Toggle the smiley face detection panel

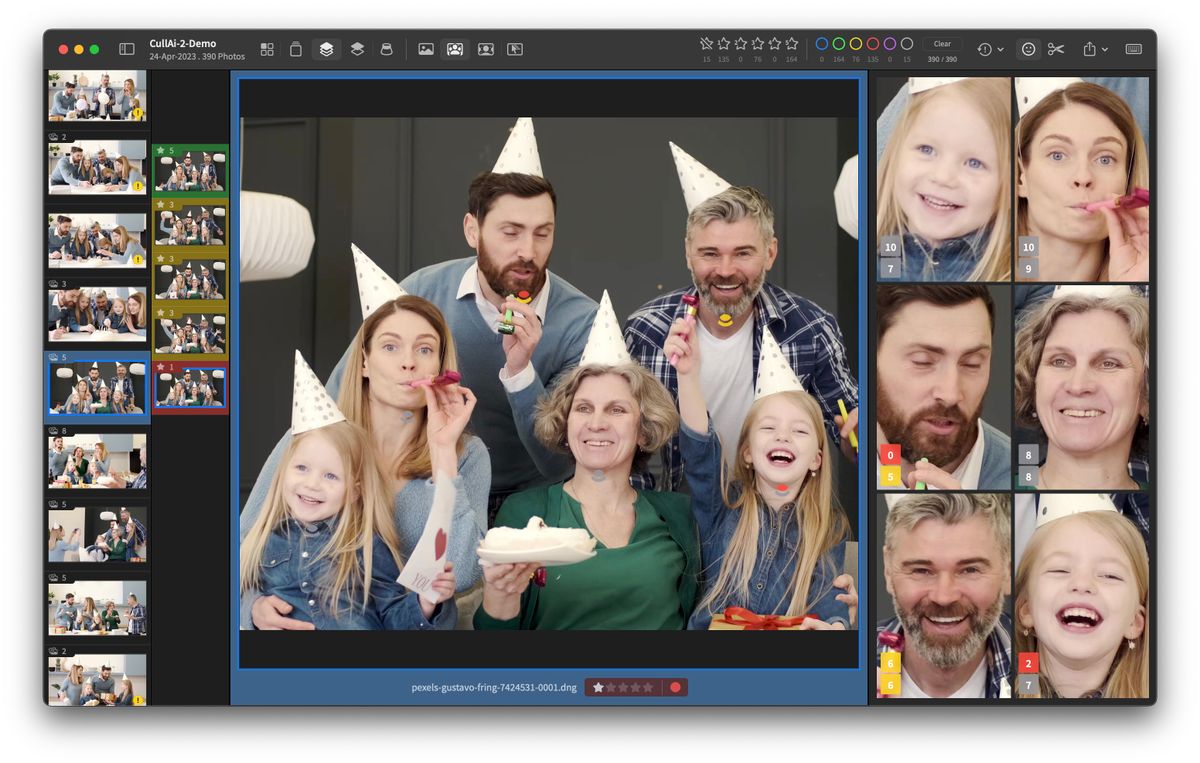click(1028, 49)
